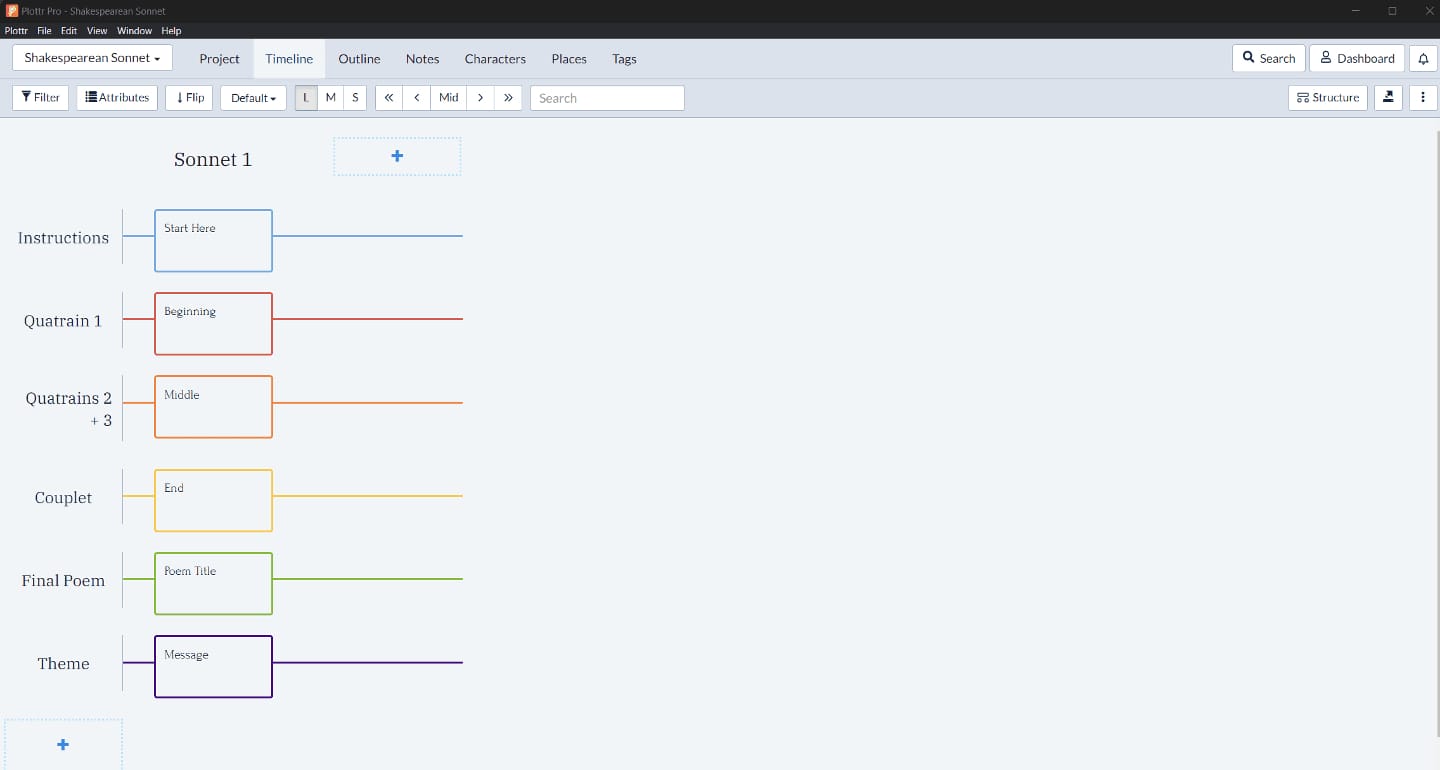Switch to the Timeline tab

(289, 59)
